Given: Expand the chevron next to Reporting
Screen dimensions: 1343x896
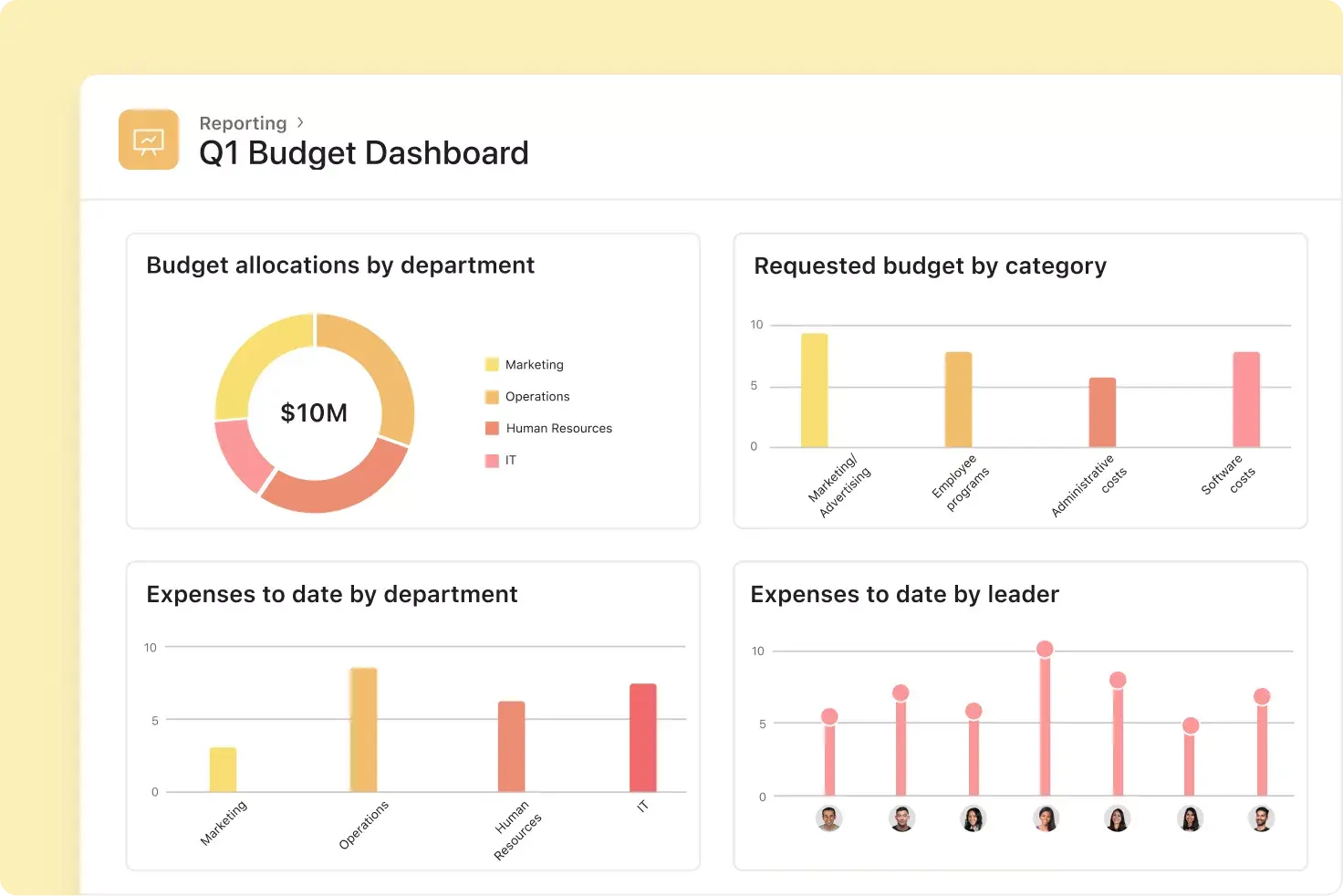Looking at the screenshot, I should pyautogui.click(x=300, y=122).
